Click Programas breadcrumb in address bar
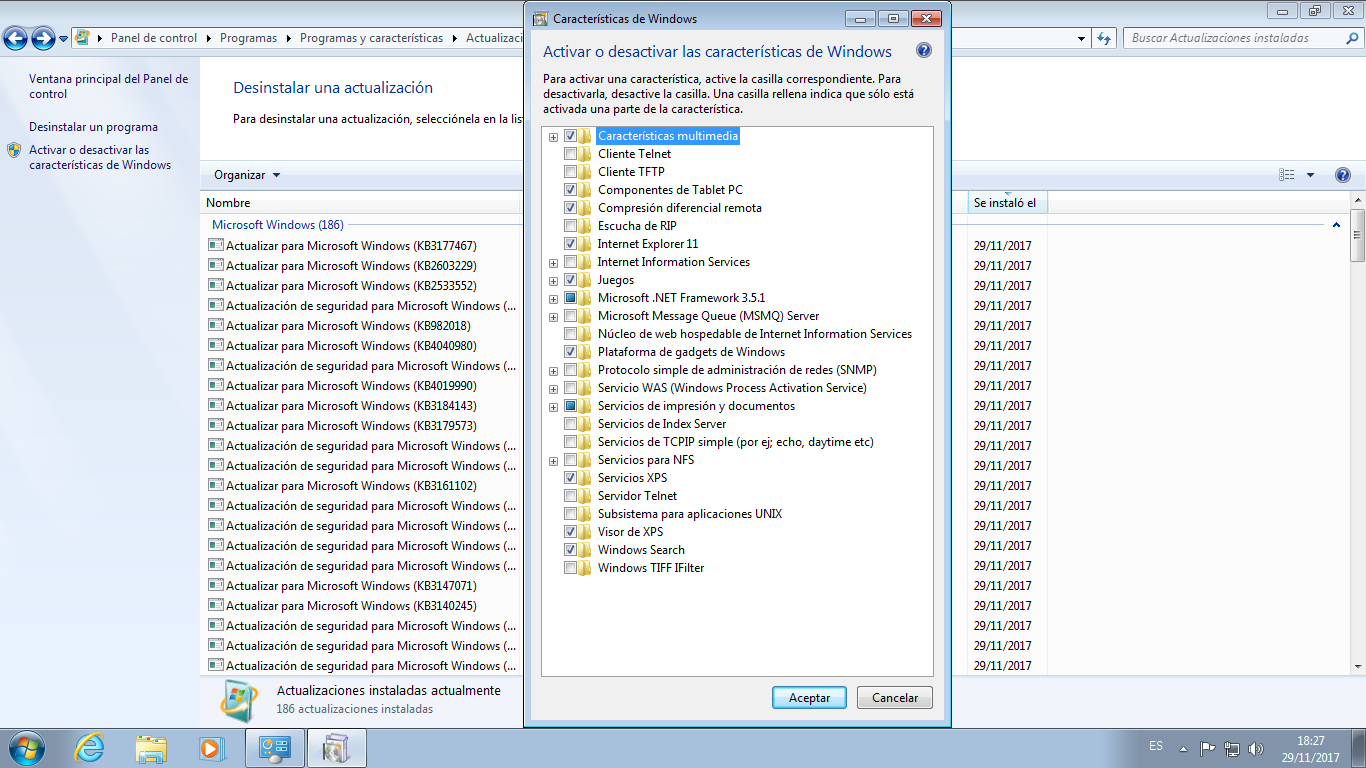1366x768 pixels. point(248,38)
